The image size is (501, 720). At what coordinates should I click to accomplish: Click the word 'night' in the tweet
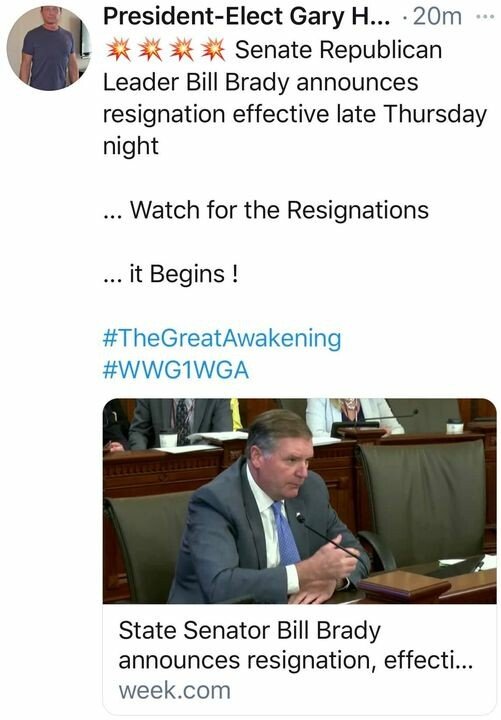point(131,146)
